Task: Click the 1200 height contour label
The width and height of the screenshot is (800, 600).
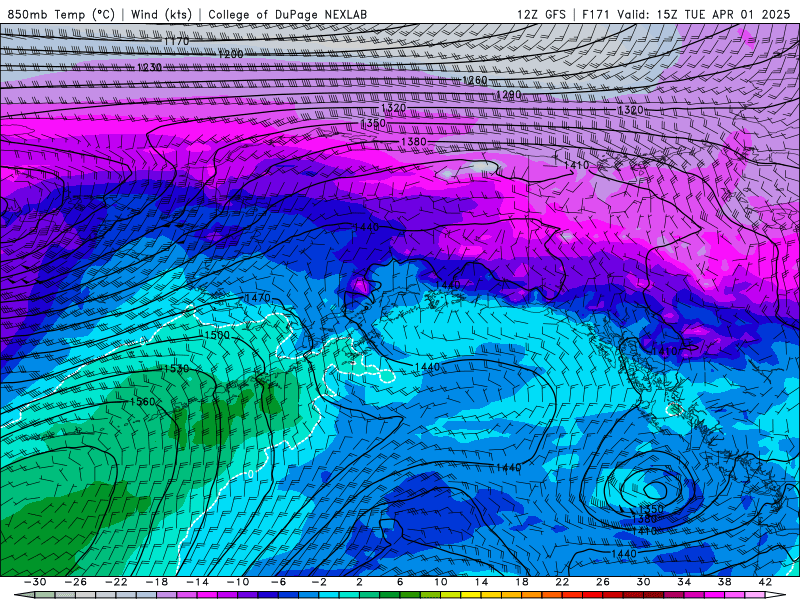Action: pos(231,54)
